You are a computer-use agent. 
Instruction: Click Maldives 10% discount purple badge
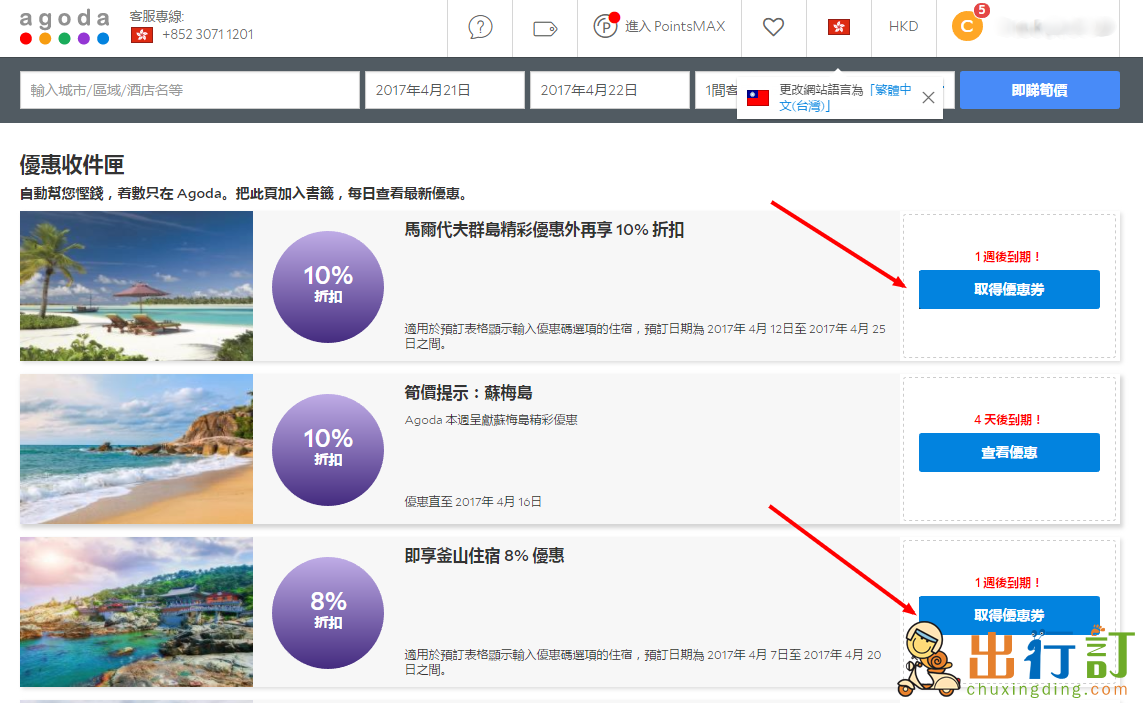tap(328, 287)
